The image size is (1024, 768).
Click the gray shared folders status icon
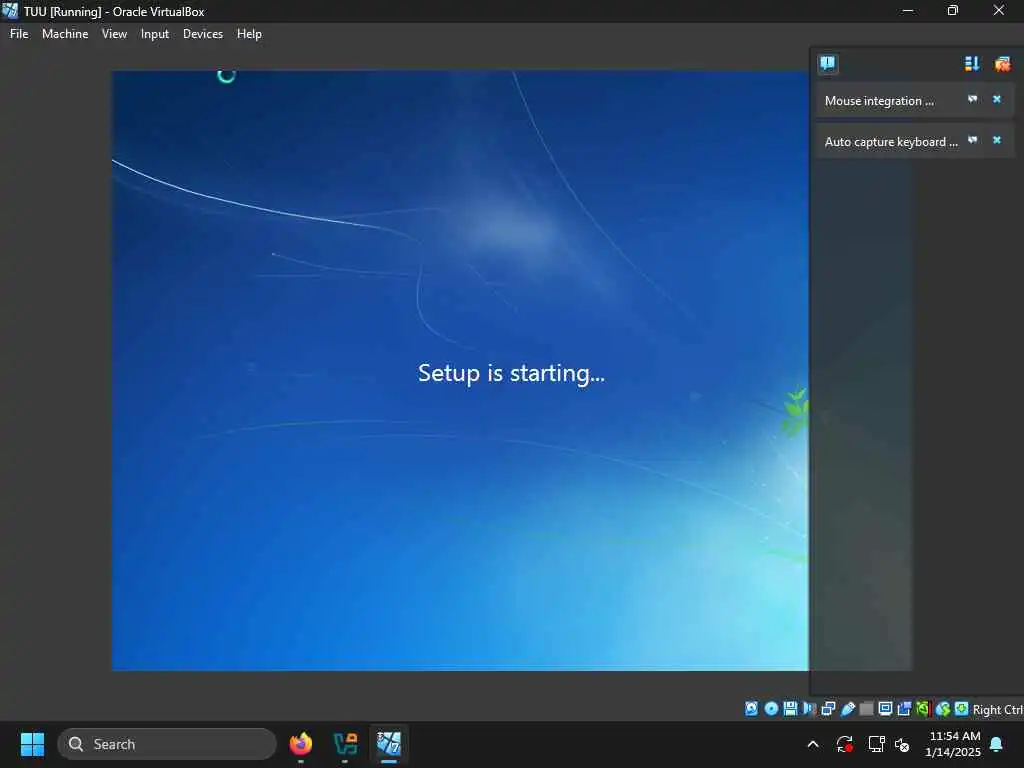click(x=867, y=709)
